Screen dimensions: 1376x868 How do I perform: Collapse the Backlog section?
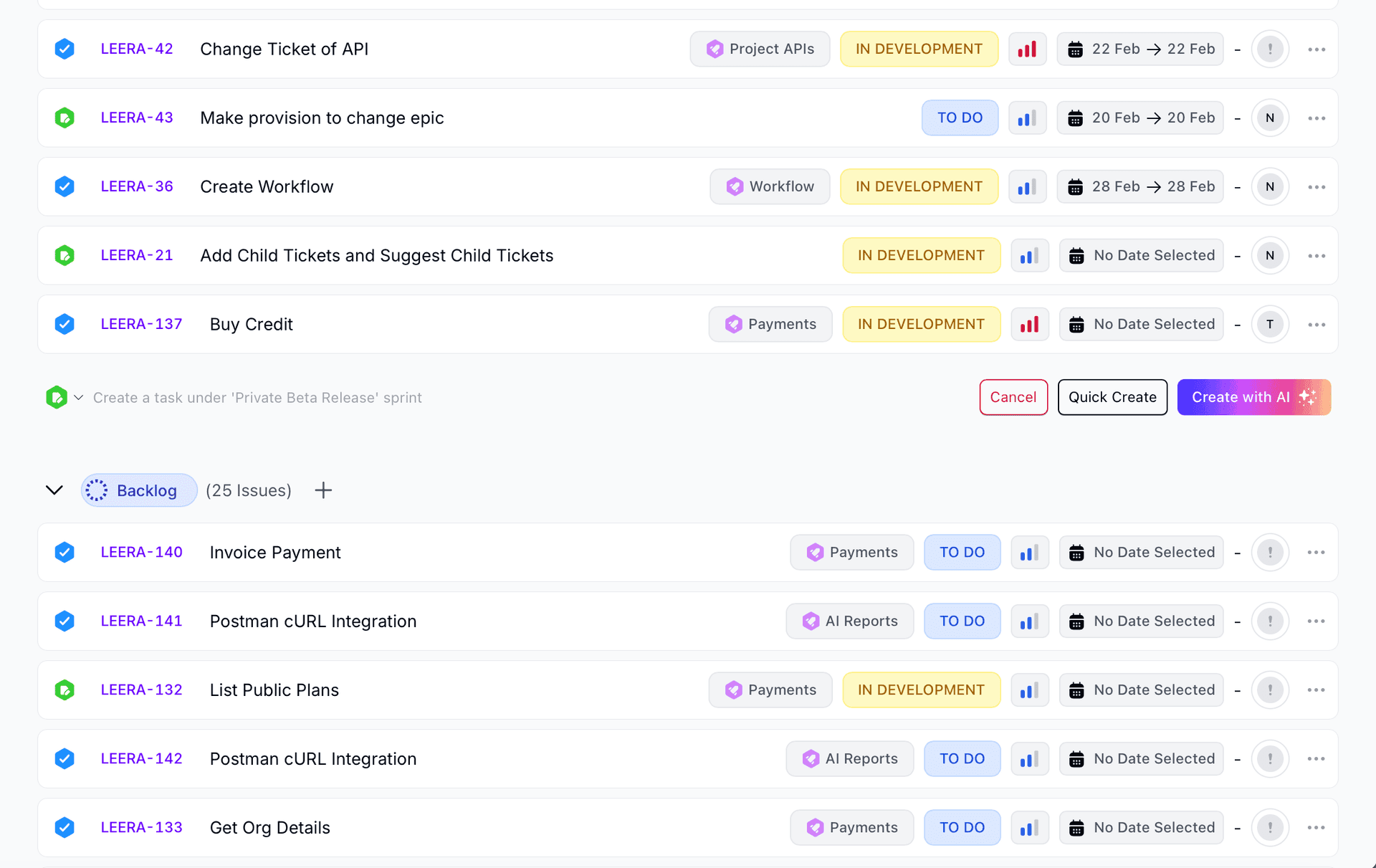tap(54, 490)
